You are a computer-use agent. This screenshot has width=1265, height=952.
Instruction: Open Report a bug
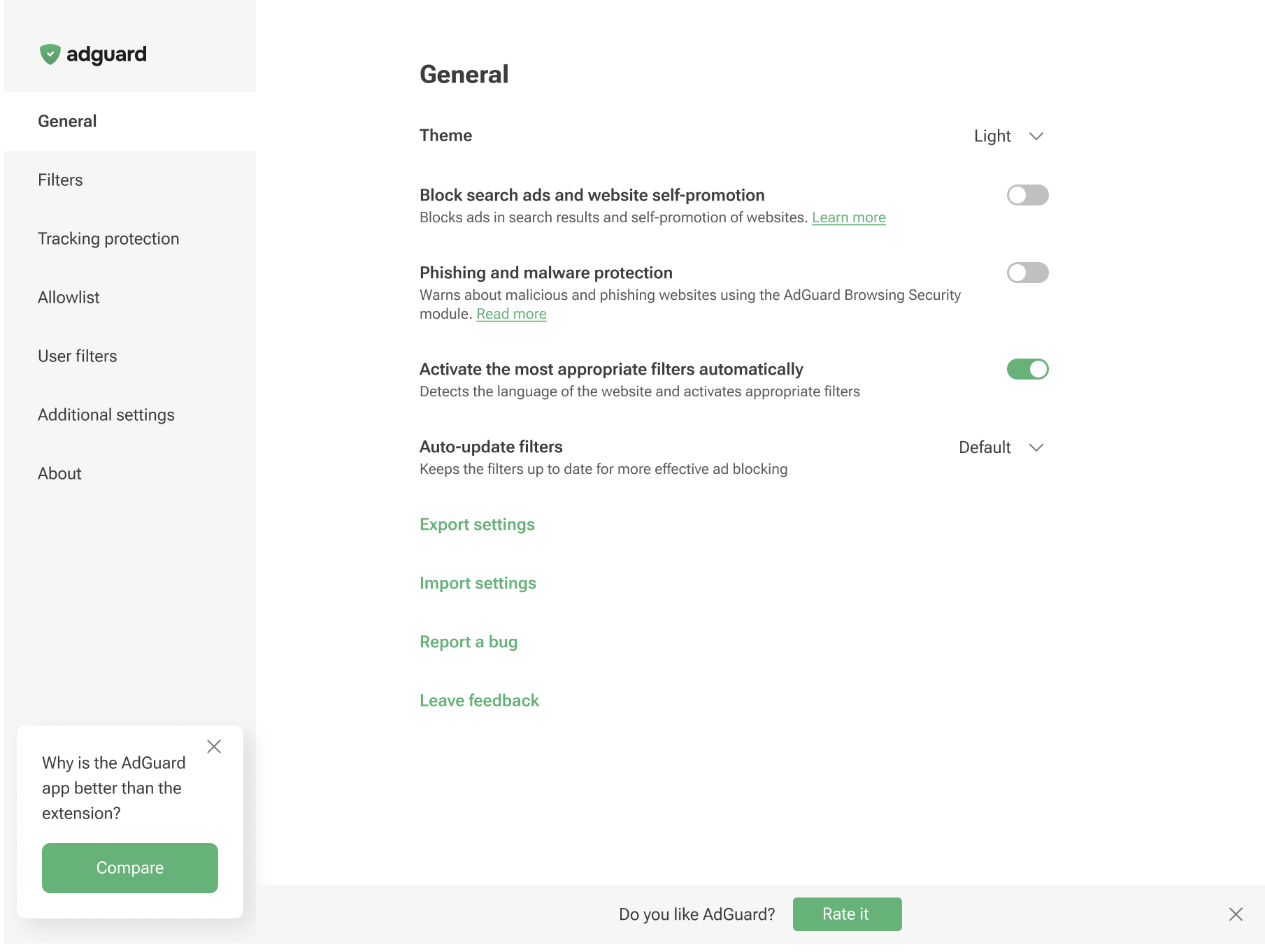pyautogui.click(x=469, y=642)
